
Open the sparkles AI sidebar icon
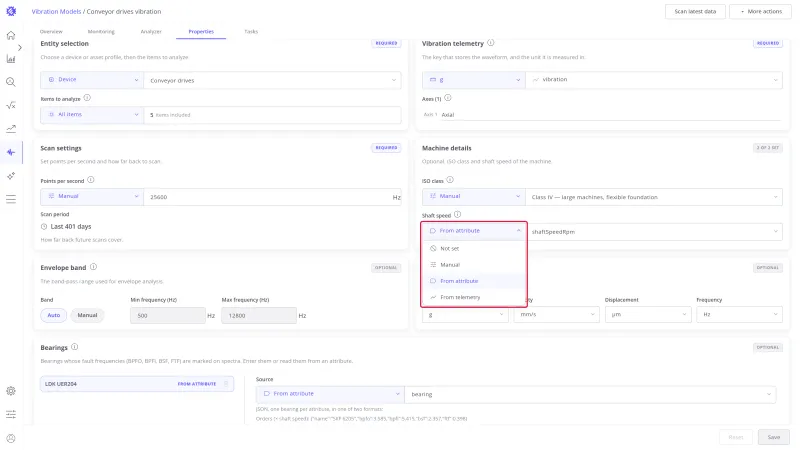click(11, 176)
